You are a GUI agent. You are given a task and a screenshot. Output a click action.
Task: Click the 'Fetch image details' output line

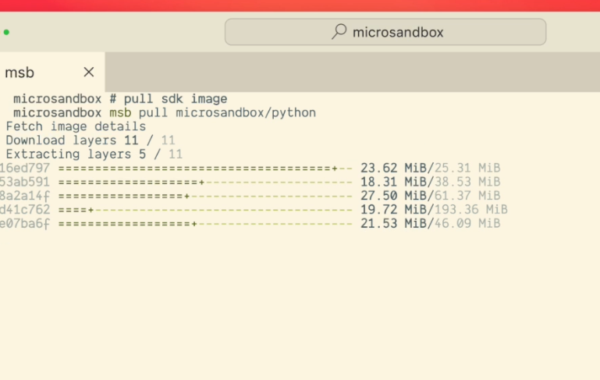76,127
